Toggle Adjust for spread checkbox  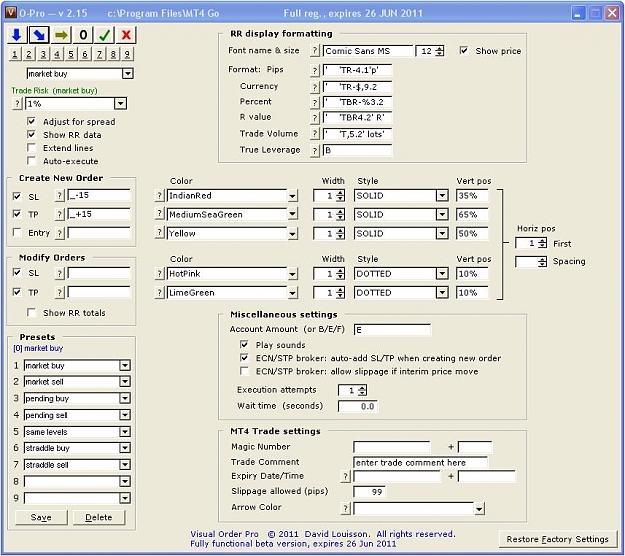click(31, 121)
